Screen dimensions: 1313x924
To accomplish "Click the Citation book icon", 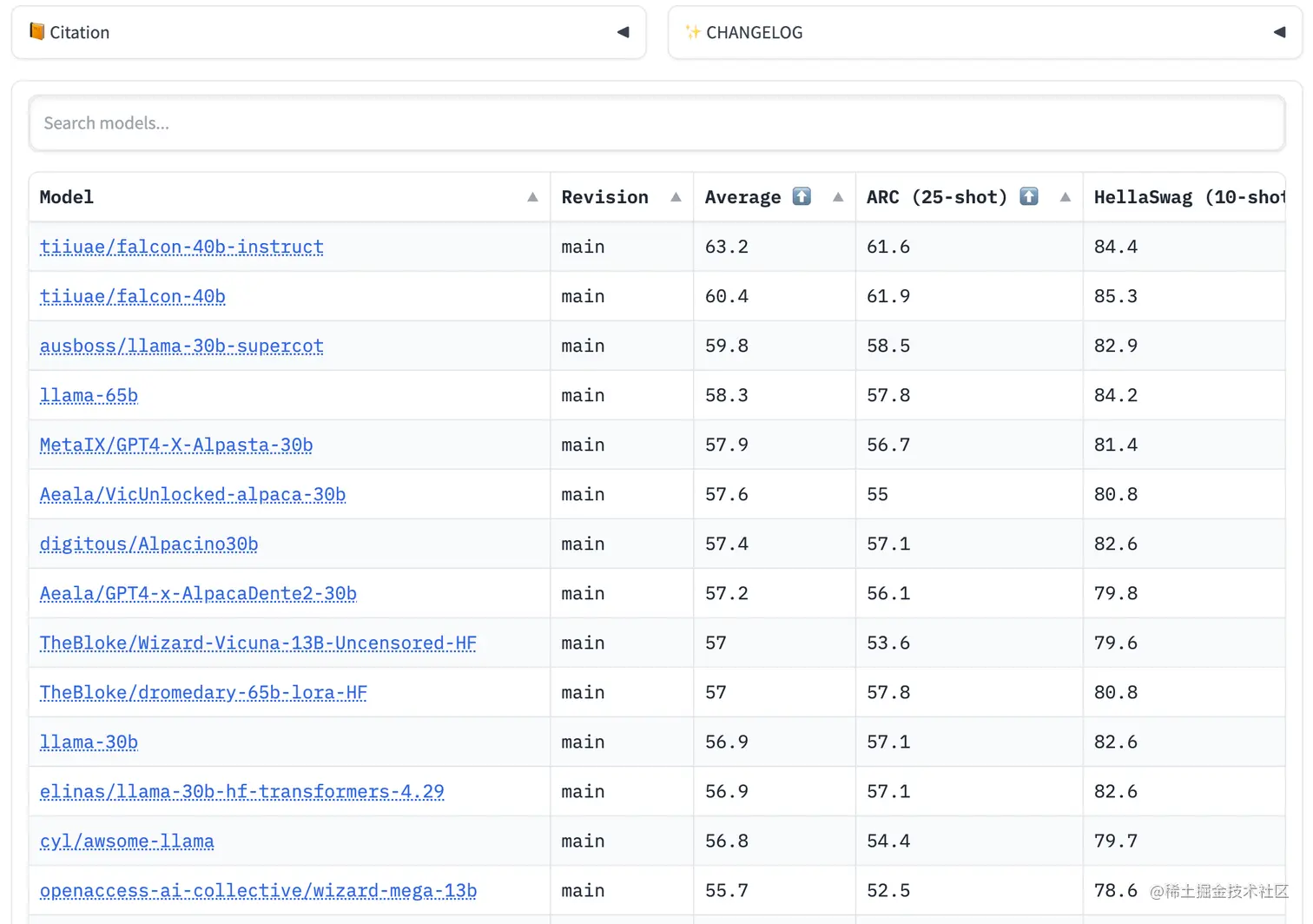I will (x=36, y=32).
